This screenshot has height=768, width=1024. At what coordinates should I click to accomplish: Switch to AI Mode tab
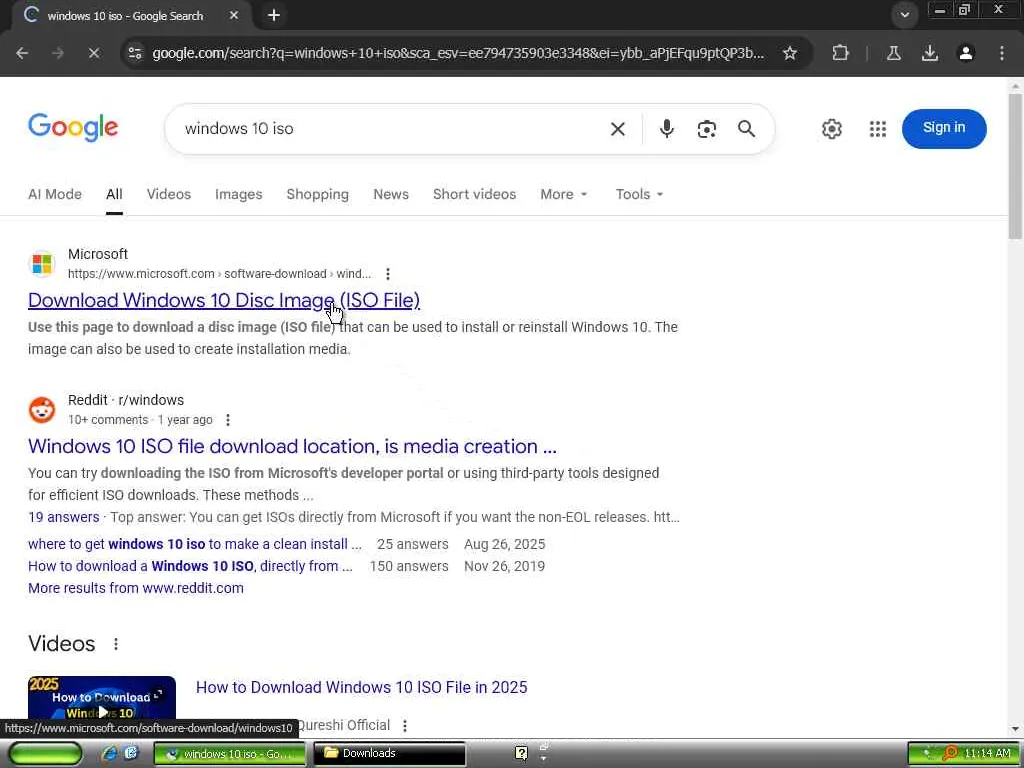click(55, 194)
